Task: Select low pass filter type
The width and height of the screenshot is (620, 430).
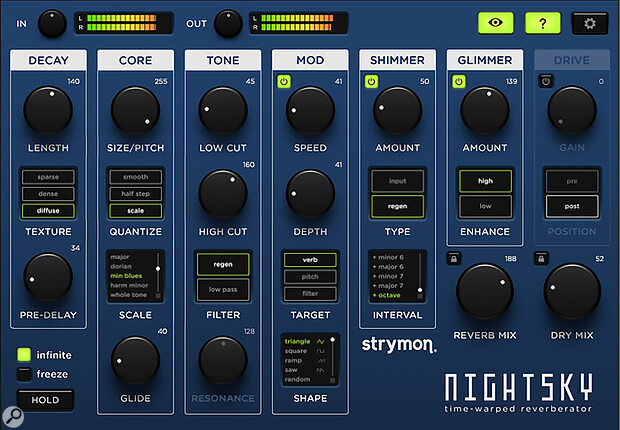Action: 223,290
